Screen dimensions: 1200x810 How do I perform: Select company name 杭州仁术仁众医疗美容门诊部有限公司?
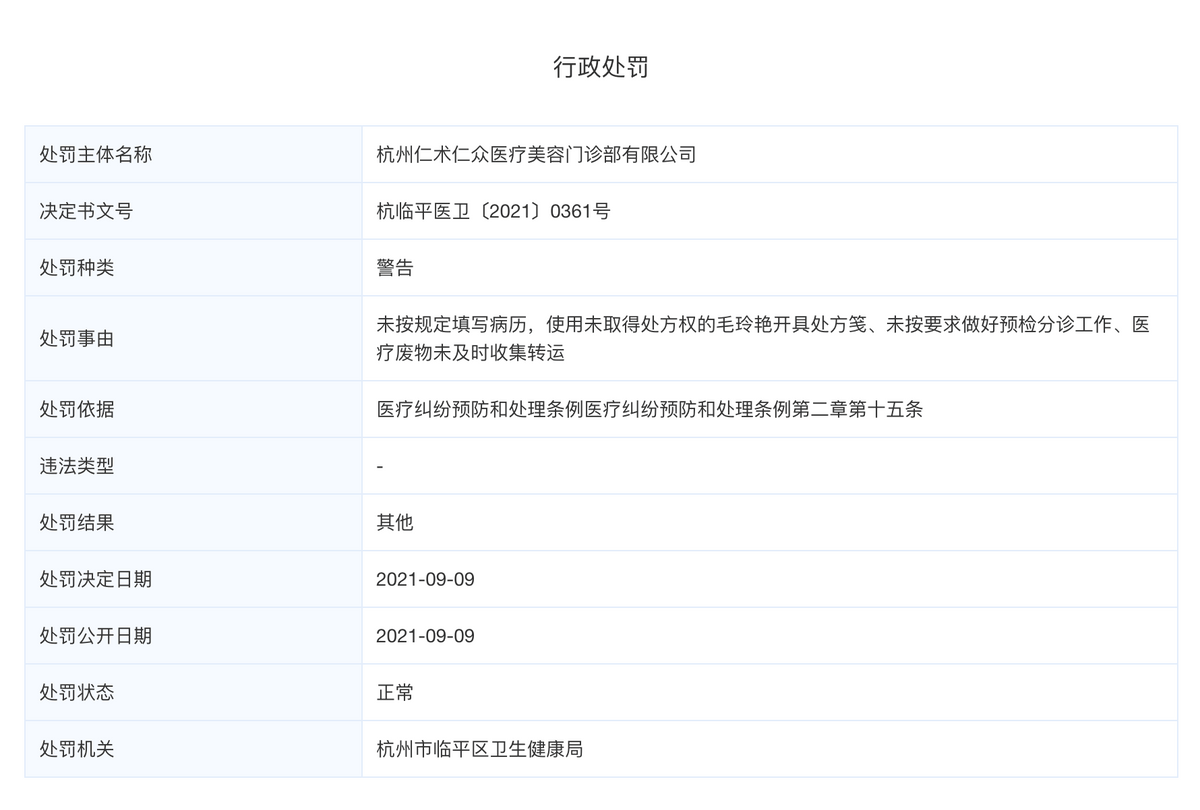535,154
